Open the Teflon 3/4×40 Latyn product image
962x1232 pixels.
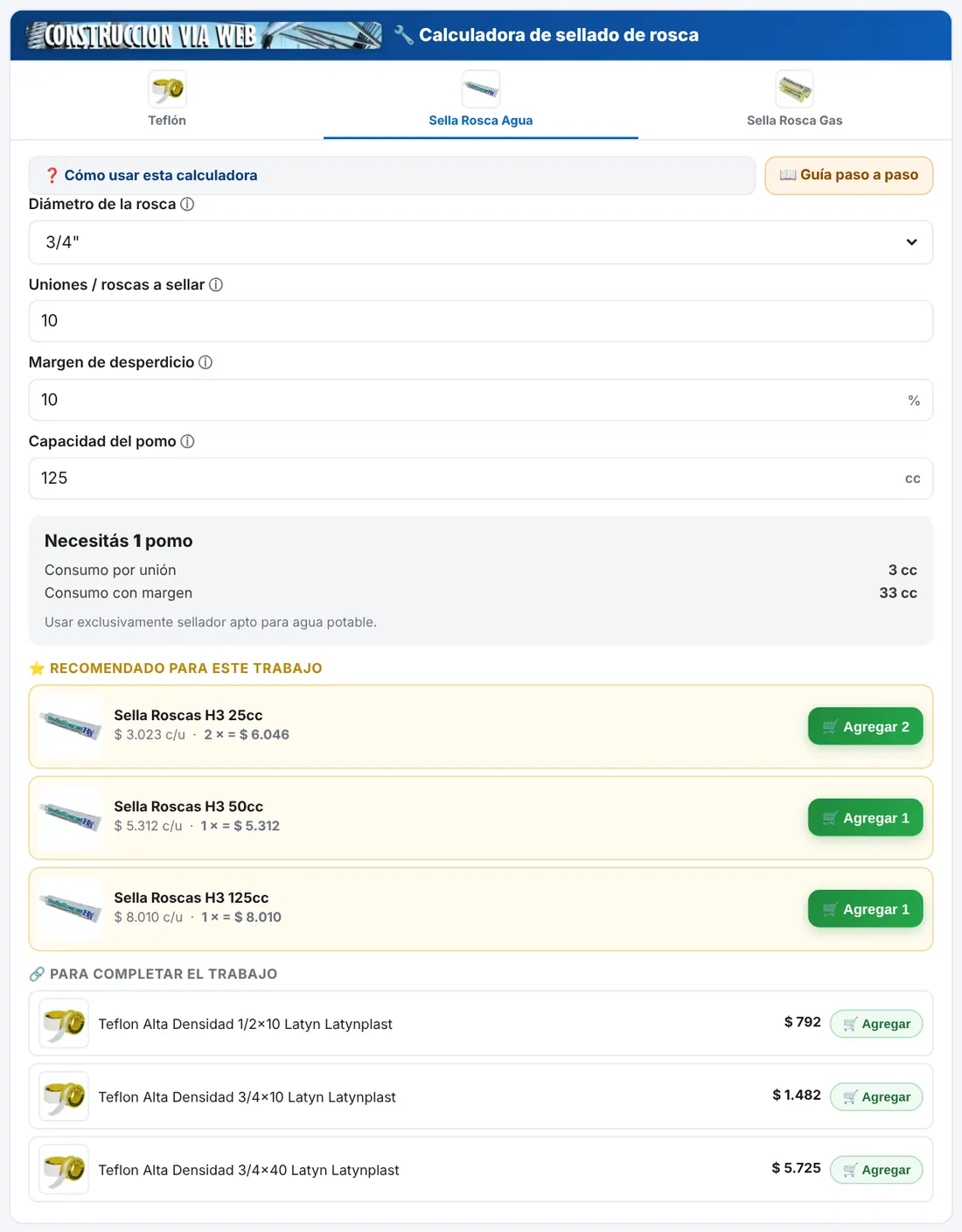pyautogui.click(x=64, y=1169)
